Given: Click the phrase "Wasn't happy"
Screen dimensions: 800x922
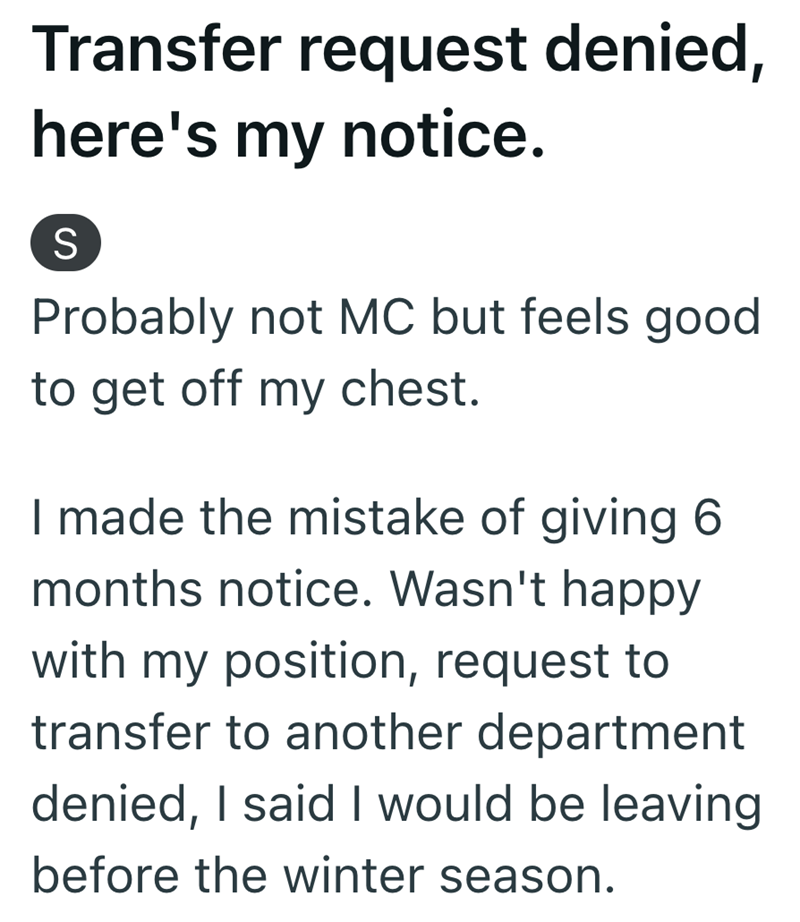Looking at the screenshot, I should pyautogui.click(x=550, y=591).
